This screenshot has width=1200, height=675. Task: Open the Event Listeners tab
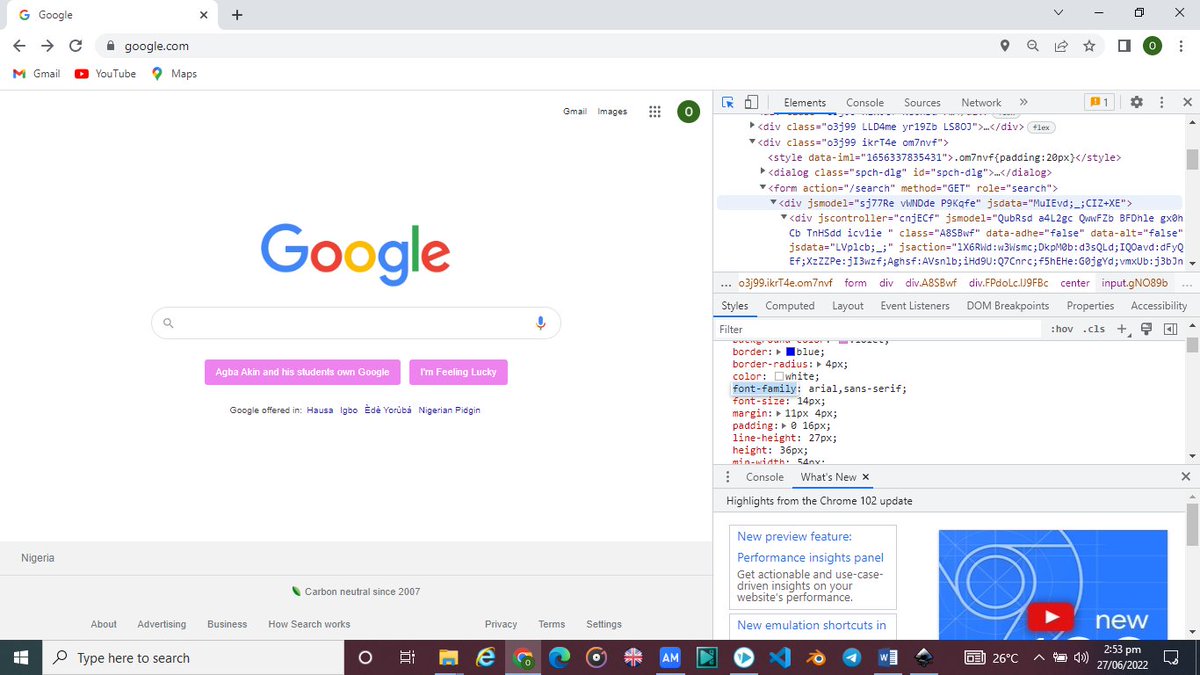[x=916, y=306]
